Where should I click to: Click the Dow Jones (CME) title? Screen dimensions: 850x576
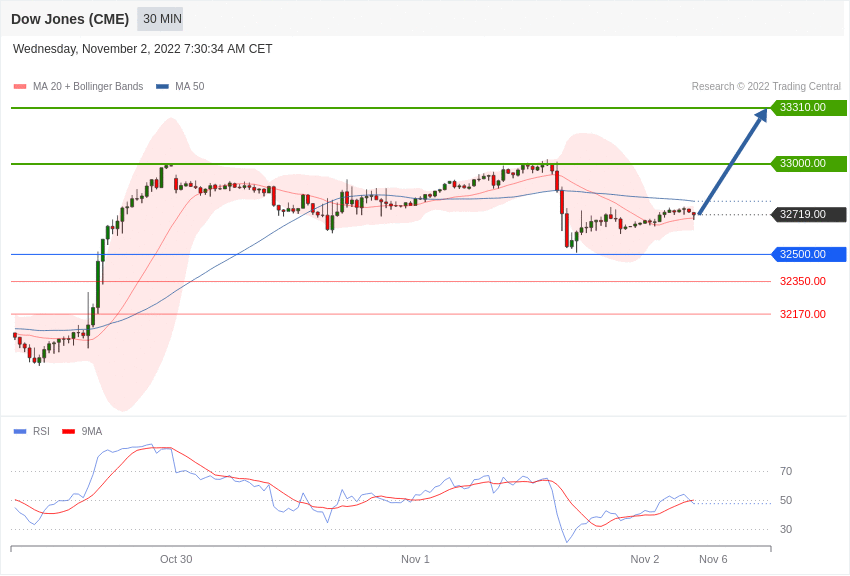pyautogui.click(x=70, y=19)
